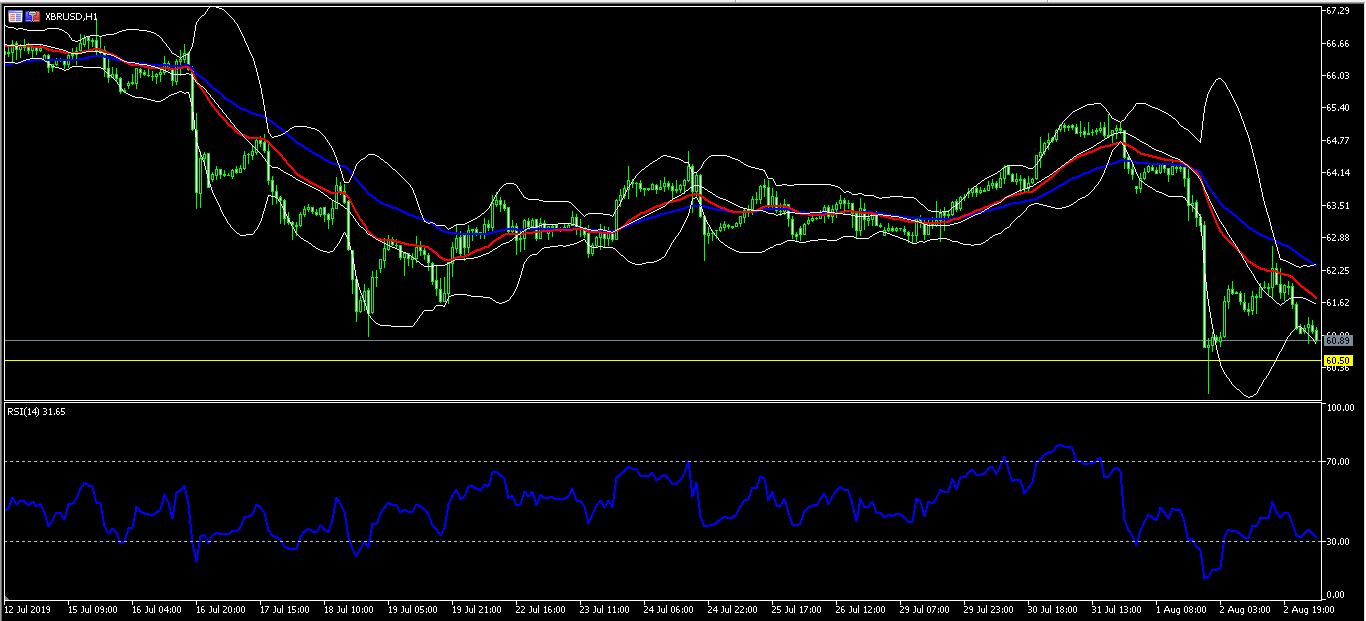
Task: Click the 19 Jul 21:00 time label
Action: click(475, 608)
